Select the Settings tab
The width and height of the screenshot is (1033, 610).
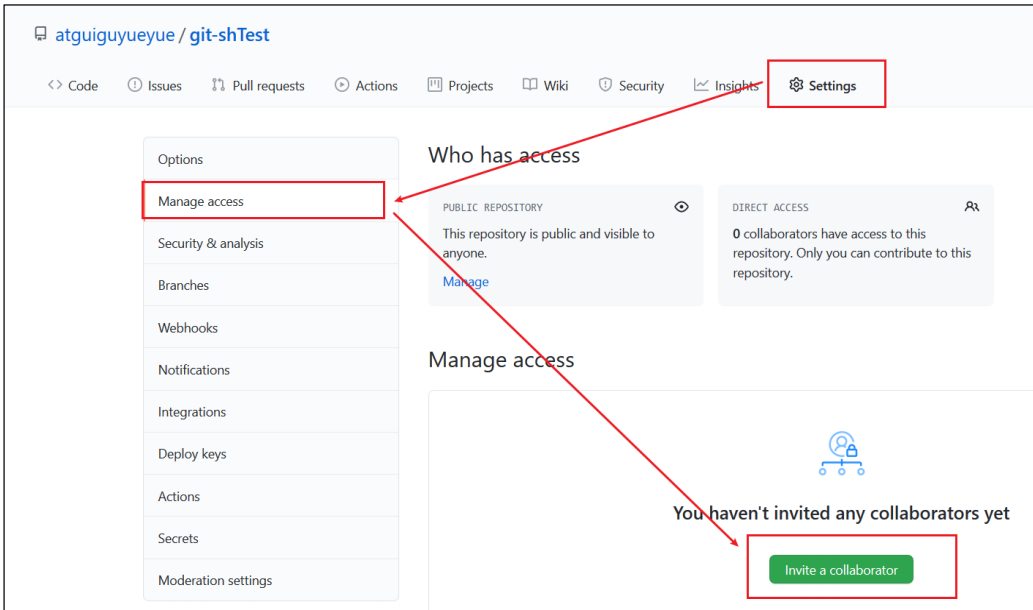coord(823,86)
